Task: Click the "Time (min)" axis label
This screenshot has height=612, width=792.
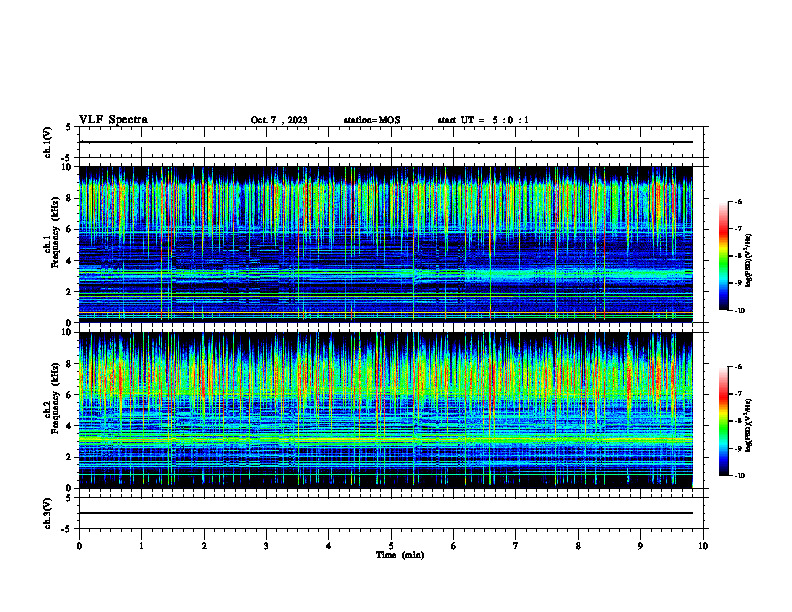Action: [400, 555]
